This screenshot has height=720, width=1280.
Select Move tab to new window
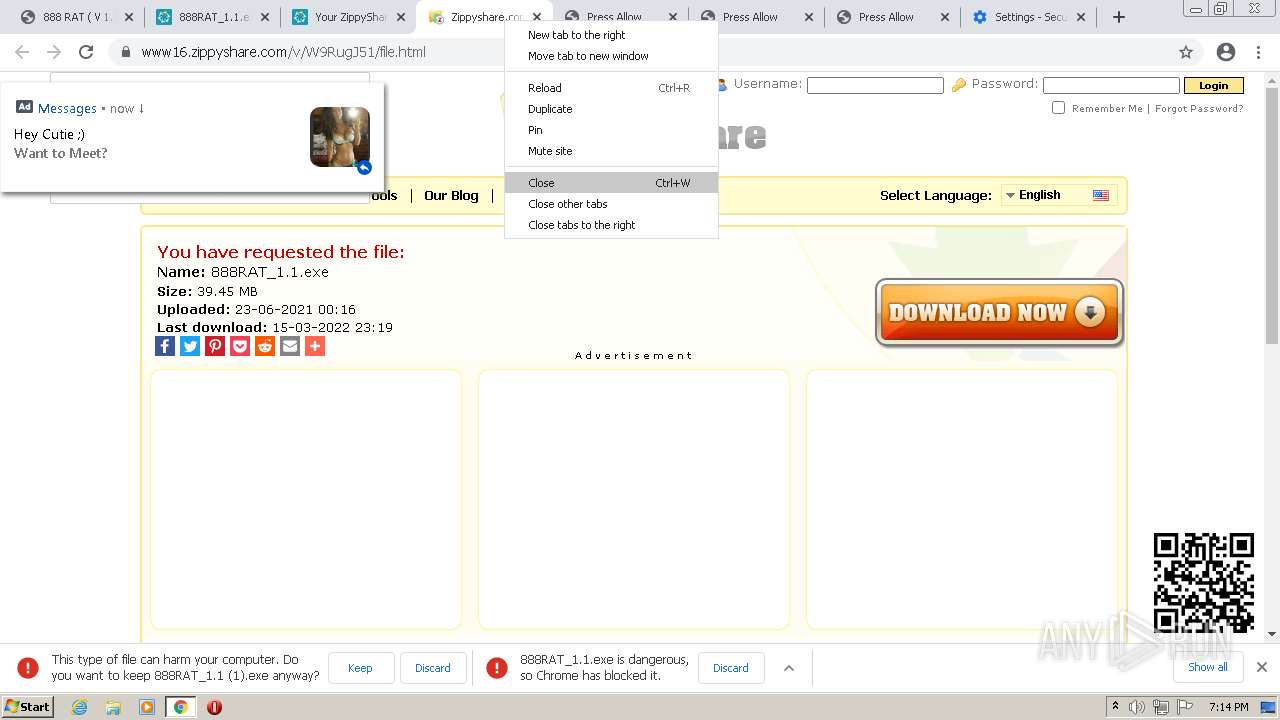click(x=611, y=56)
